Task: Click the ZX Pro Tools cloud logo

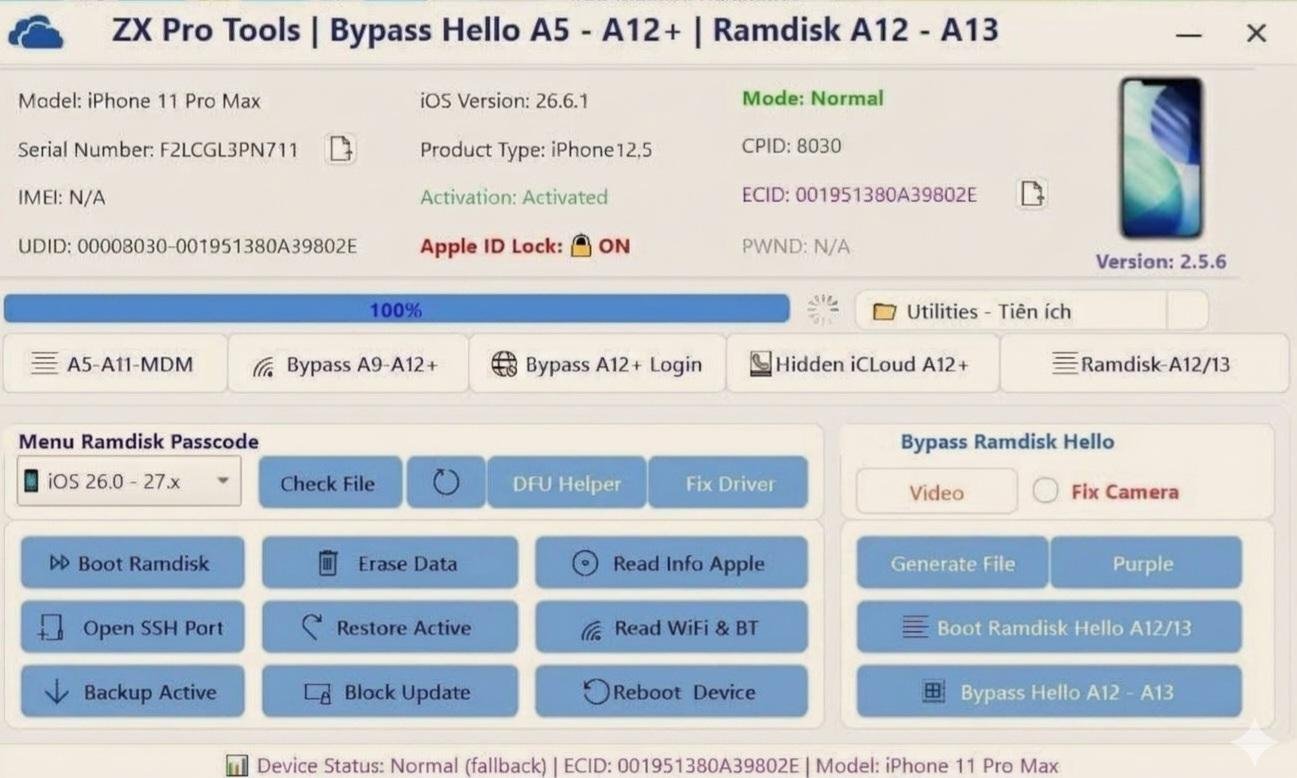Action: pos(35,31)
